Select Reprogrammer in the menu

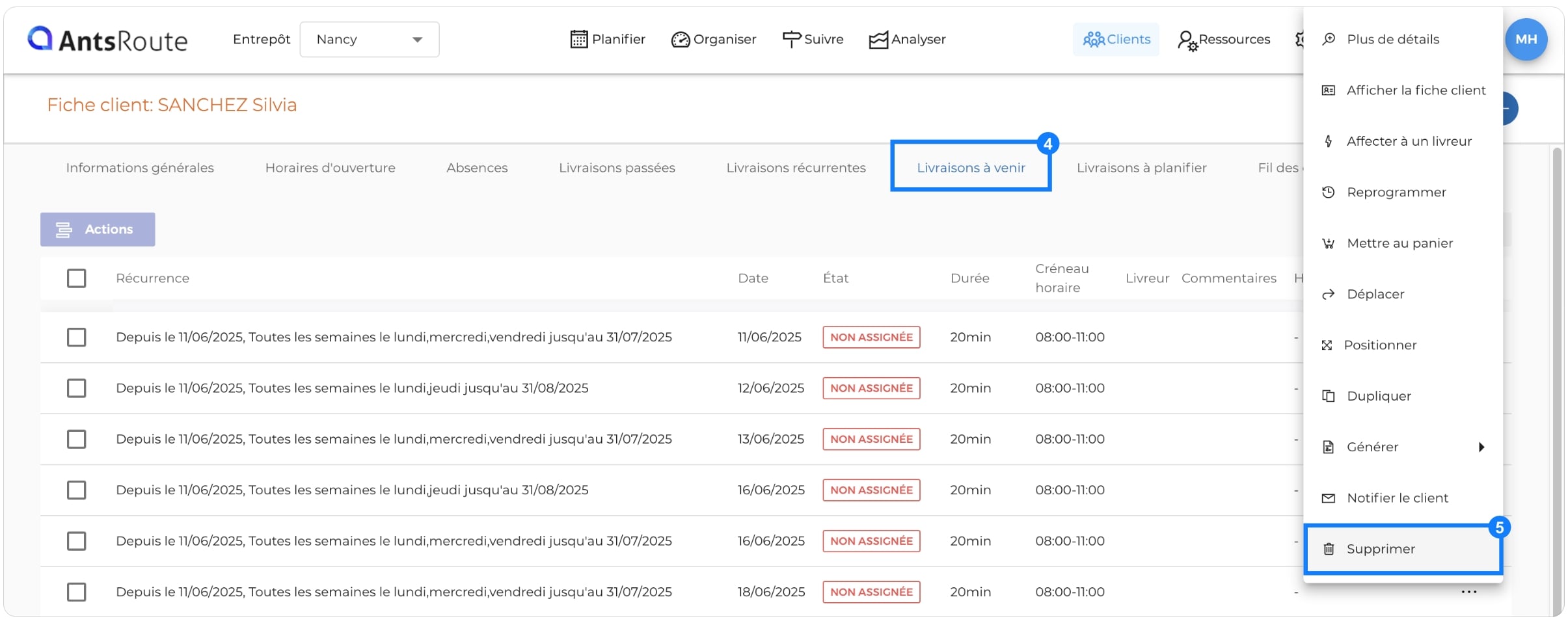pyautogui.click(x=1403, y=192)
